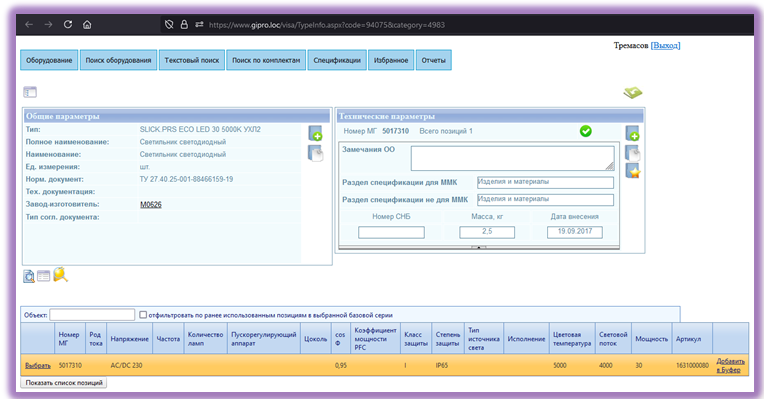
Task: Click type value SLICK.PRS ECO LED 30 5000K УХЛ2
Action: coord(200,130)
